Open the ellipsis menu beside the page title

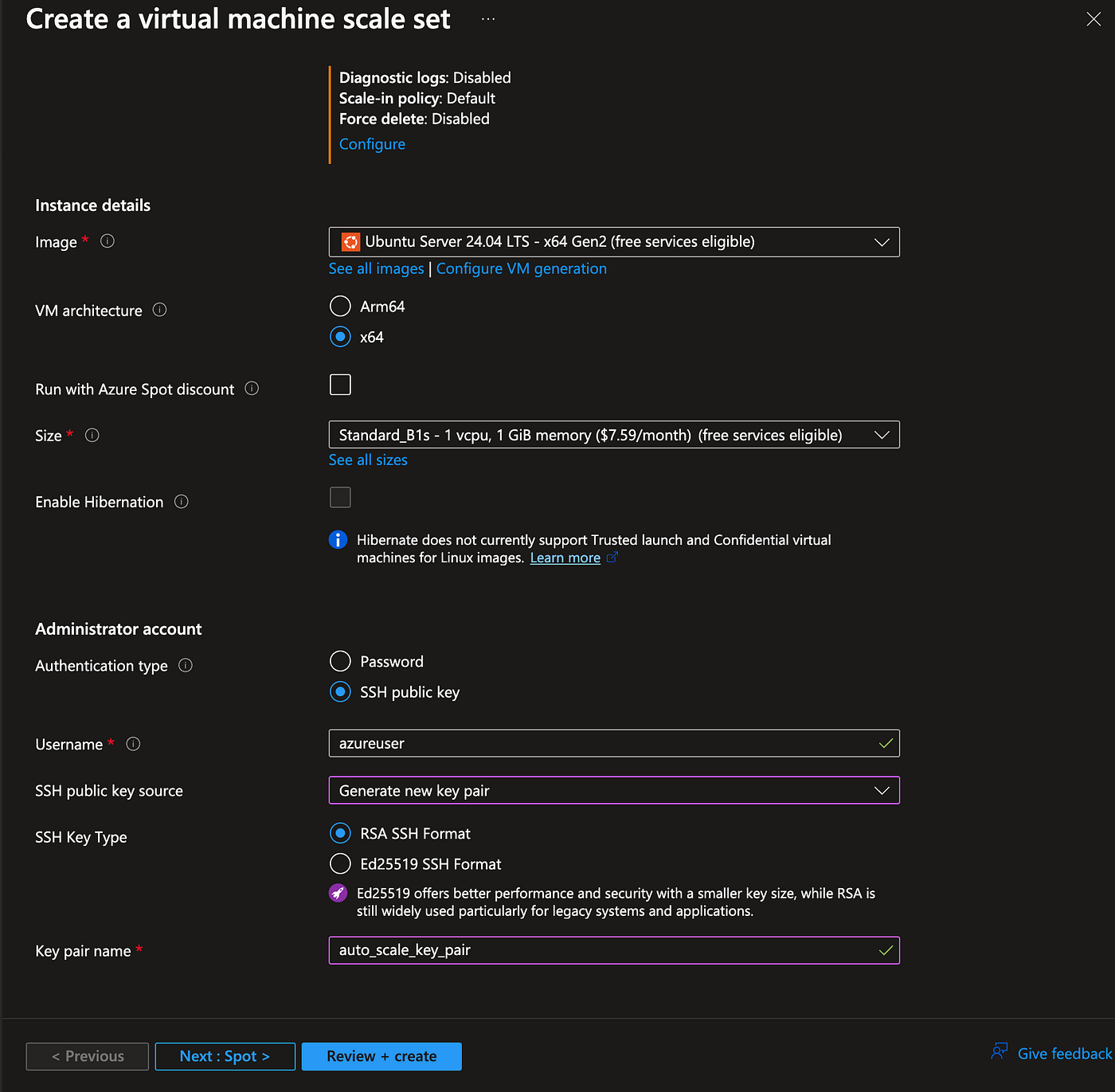point(488,18)
